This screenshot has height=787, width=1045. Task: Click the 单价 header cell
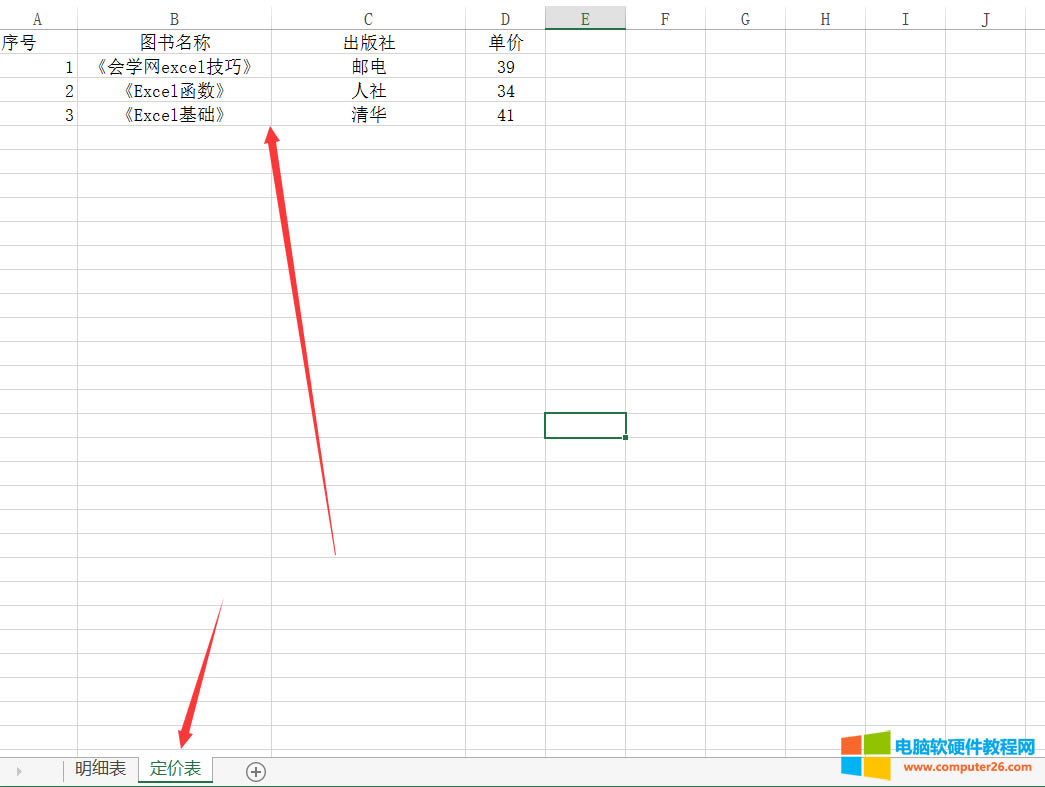point(505,42)
